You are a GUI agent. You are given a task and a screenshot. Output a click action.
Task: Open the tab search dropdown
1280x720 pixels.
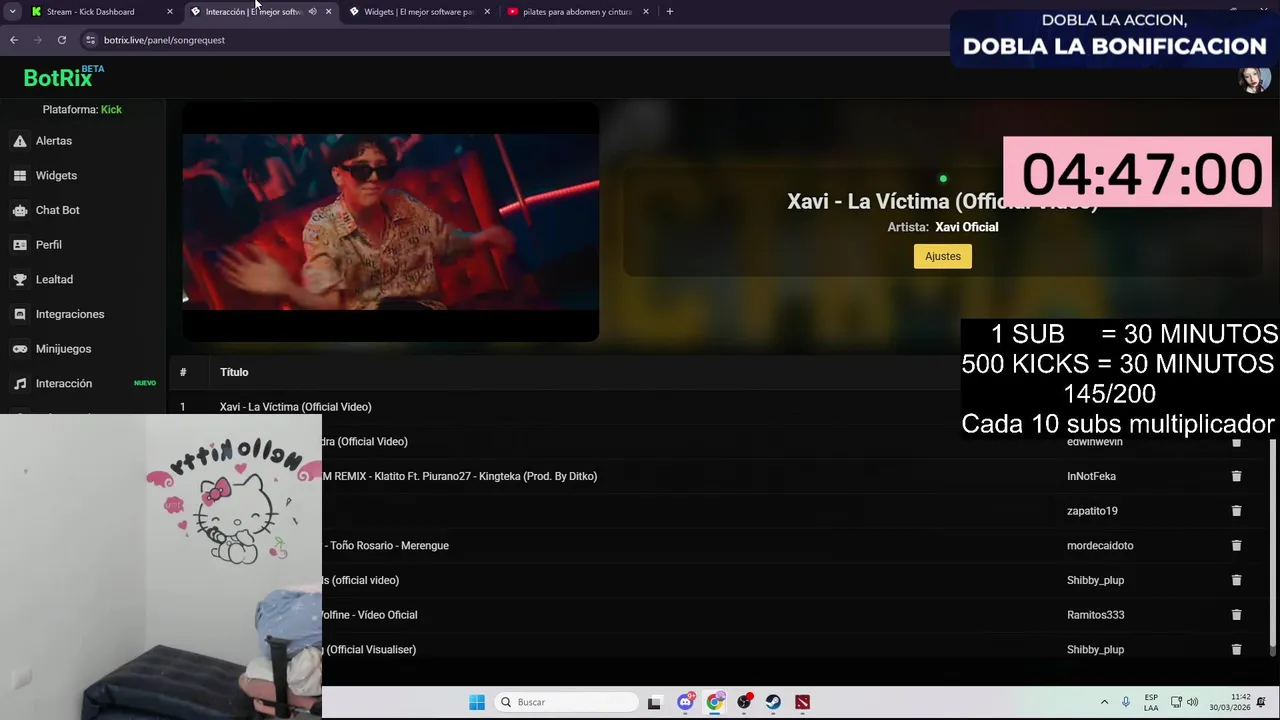coord(12,12)
